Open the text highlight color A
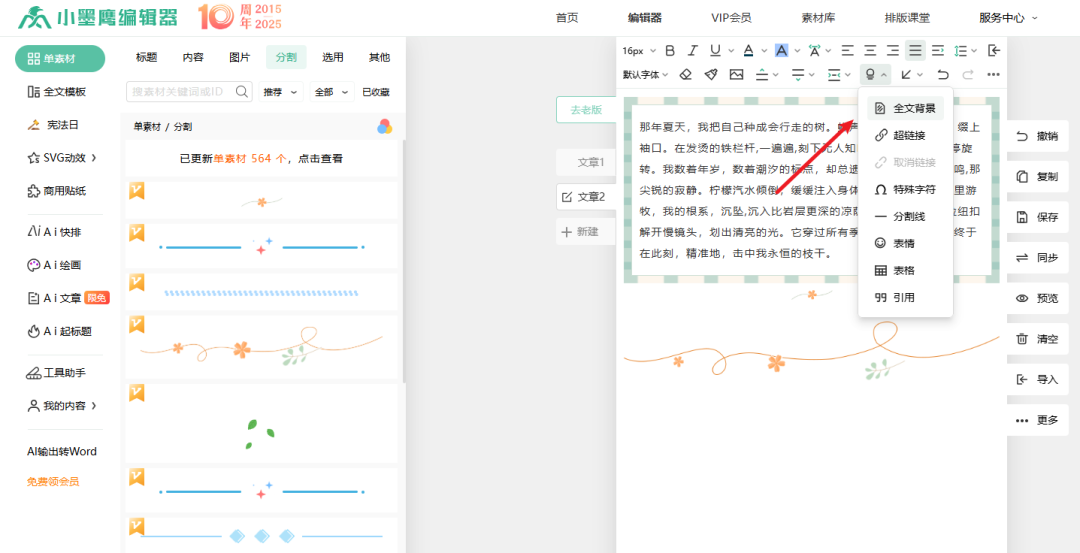 781,50
